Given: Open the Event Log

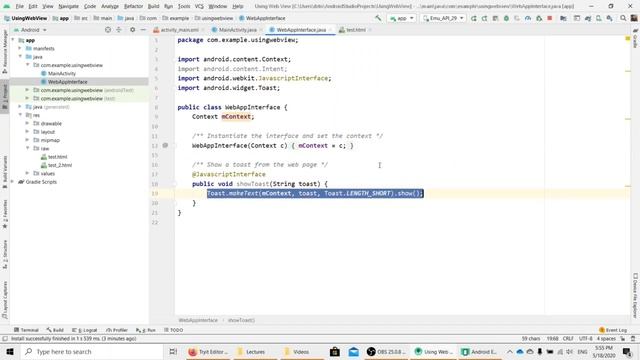Looking at the screenshot, I should (613, 330).
